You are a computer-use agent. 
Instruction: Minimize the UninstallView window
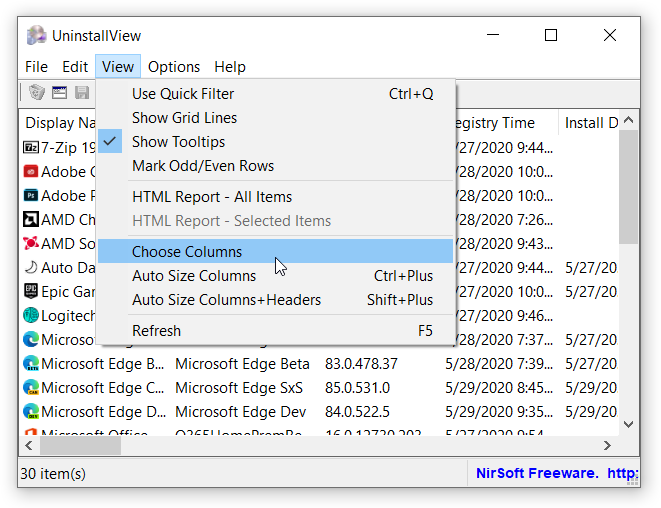tap(493, 35)
